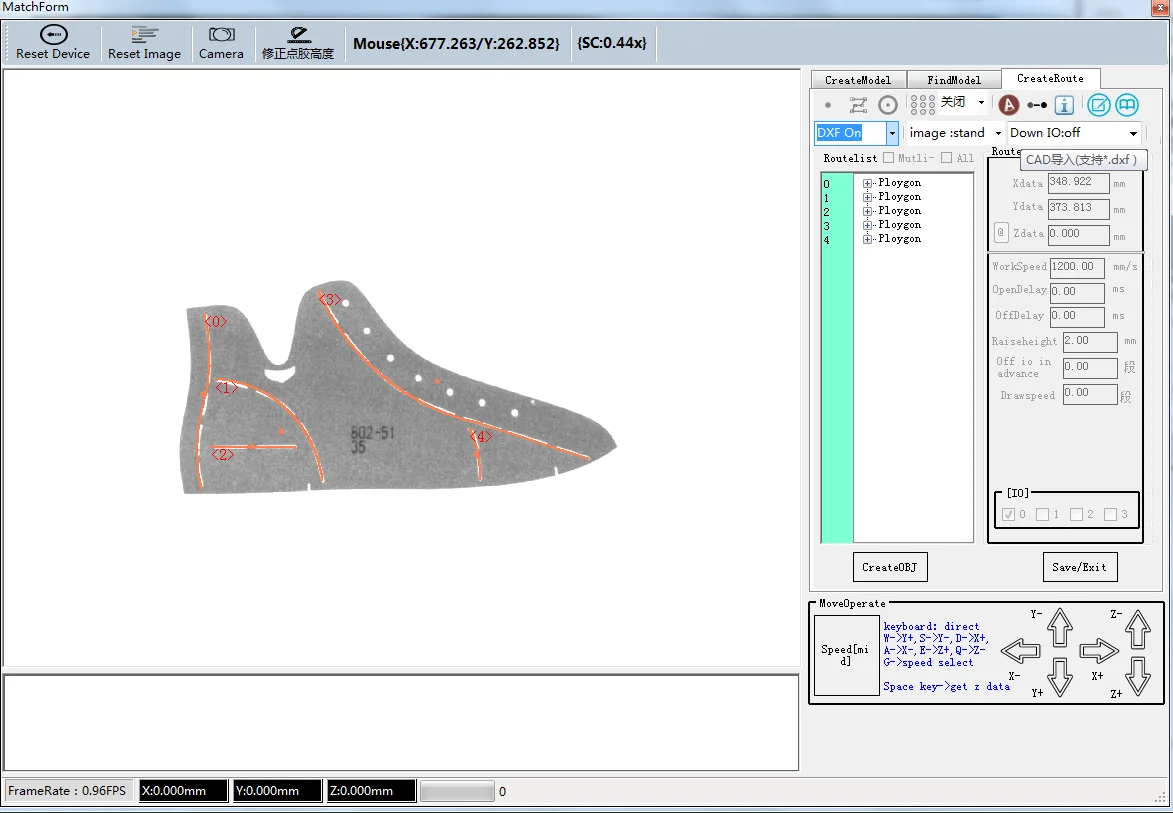Enable the Mutli- checkbox beside Routelist
The height and width of the screenshot is (813, 1173).
(x=888, y=158)
